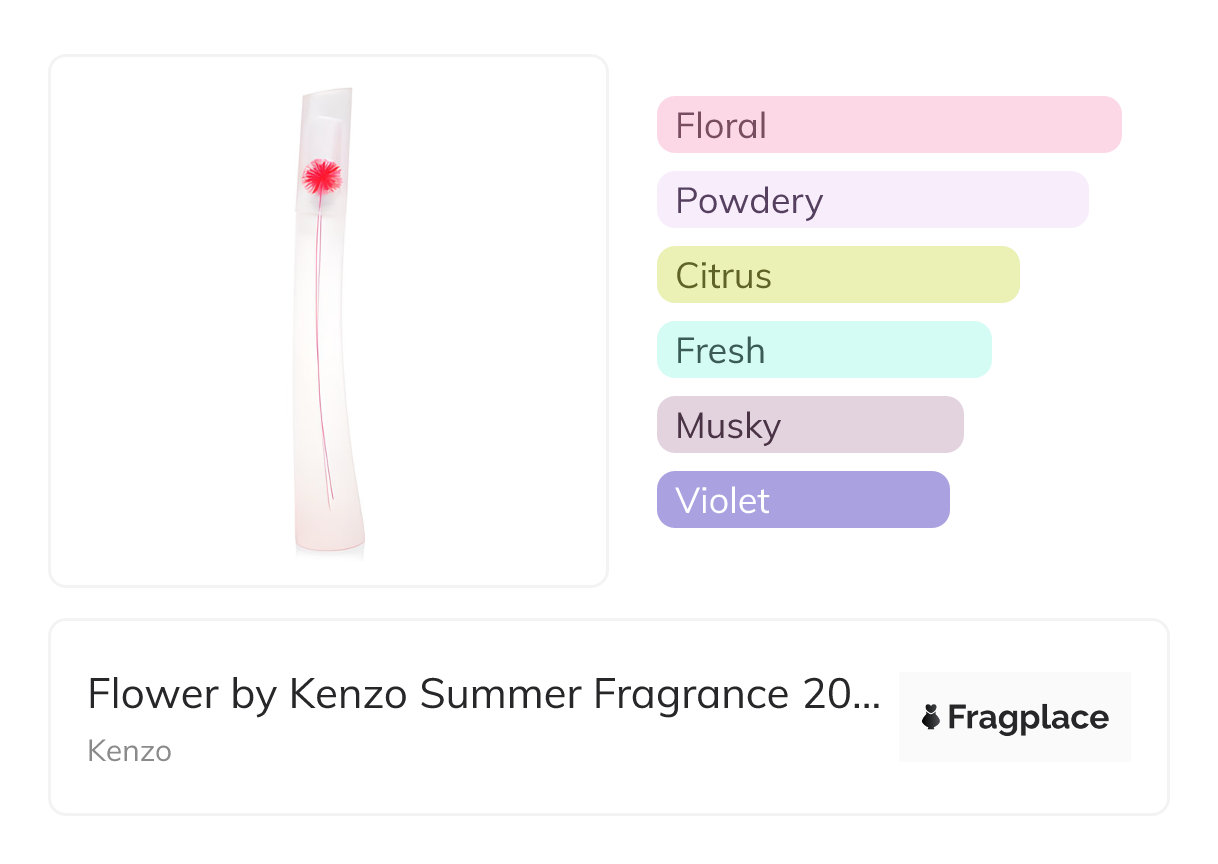Click the word "Floral" in the top bar
1218x864 pixels.
[721, 126]
